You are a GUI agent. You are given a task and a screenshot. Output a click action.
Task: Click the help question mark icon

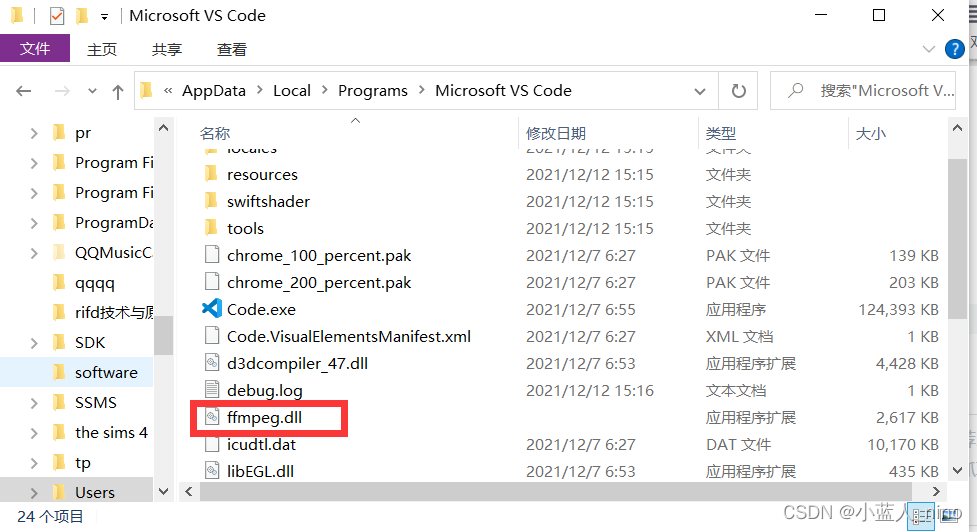tap(955, 49)
